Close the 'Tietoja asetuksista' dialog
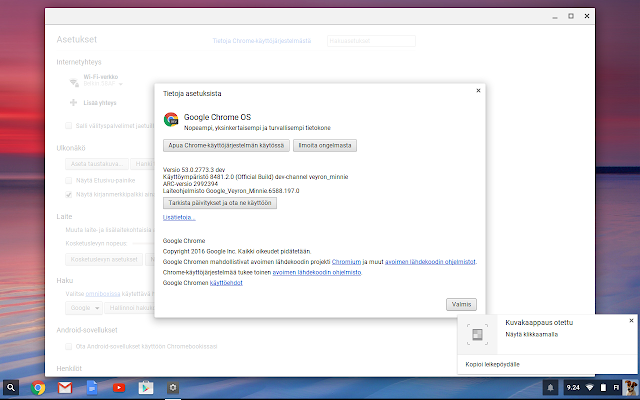The width and height of the screenshot is (640, 400). click(x=479, y=90)
